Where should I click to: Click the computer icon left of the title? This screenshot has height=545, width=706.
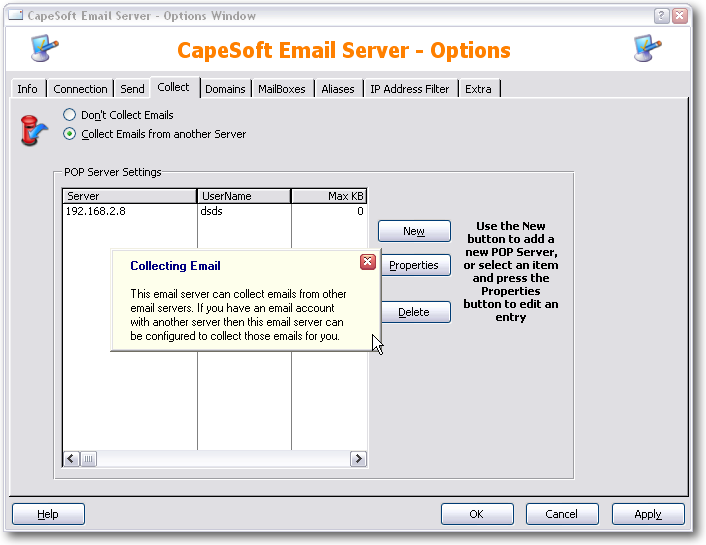(45, 48)
